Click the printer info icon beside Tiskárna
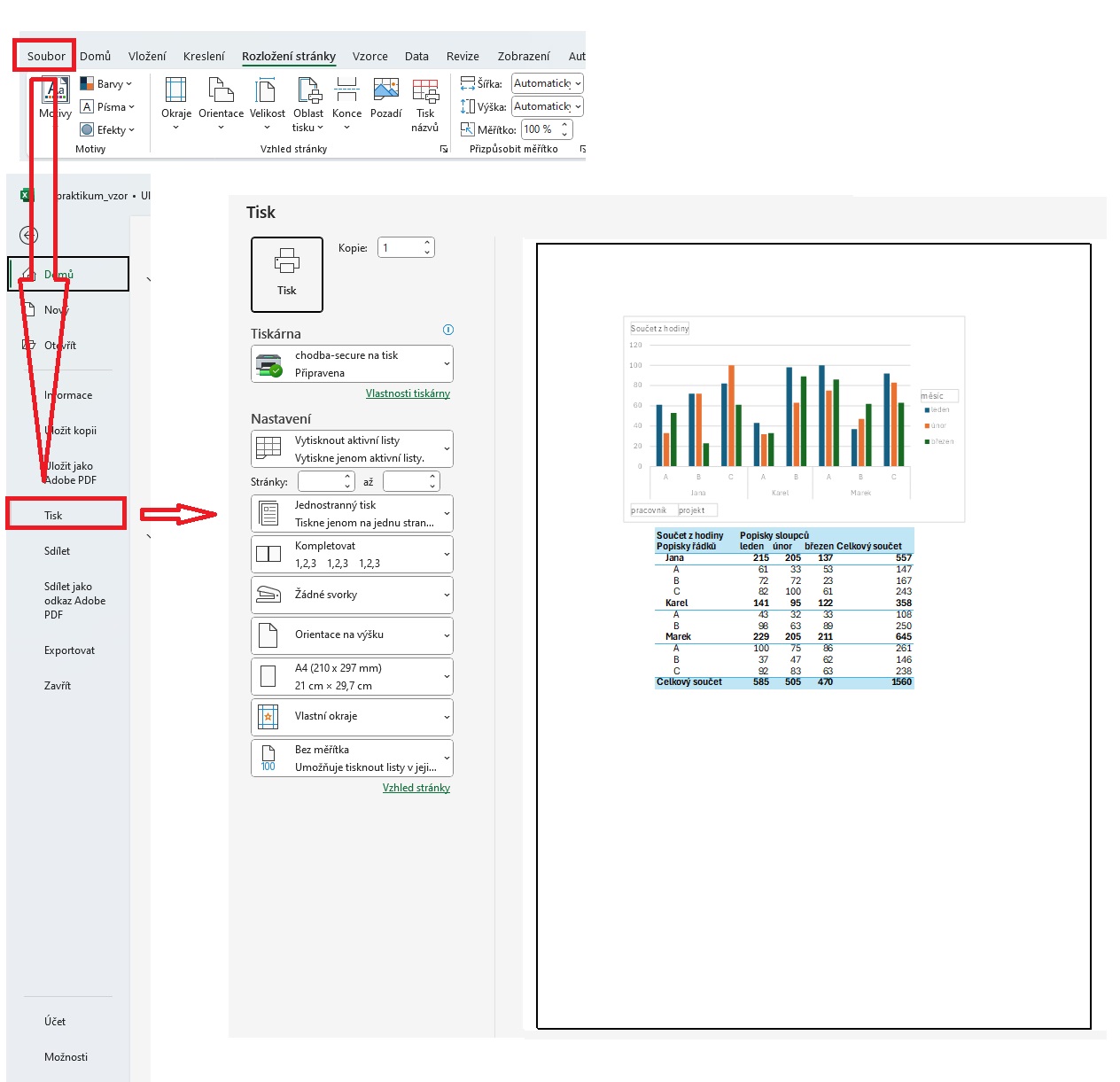Screen dimensions: 1120x1082 pyautogui.click(x=447, y=330)
